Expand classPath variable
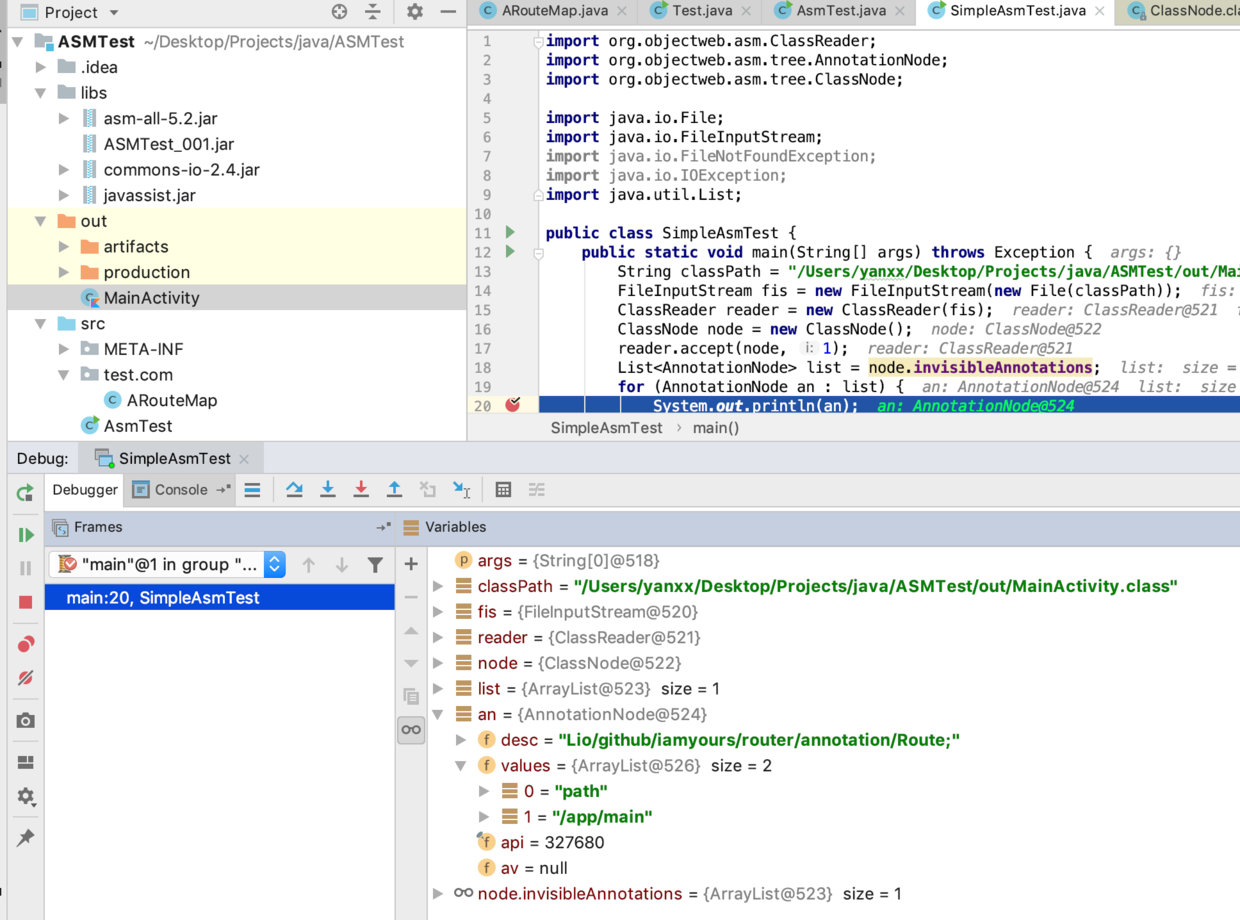Screen dimensions: 1240x920 point(438,586)
